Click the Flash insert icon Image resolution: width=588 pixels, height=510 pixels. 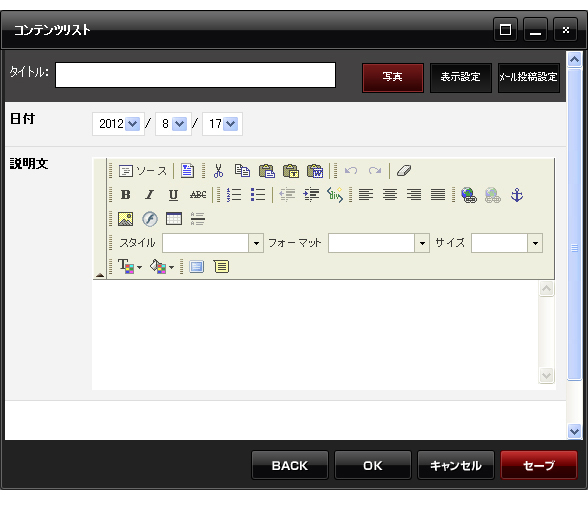coord(150,219)
